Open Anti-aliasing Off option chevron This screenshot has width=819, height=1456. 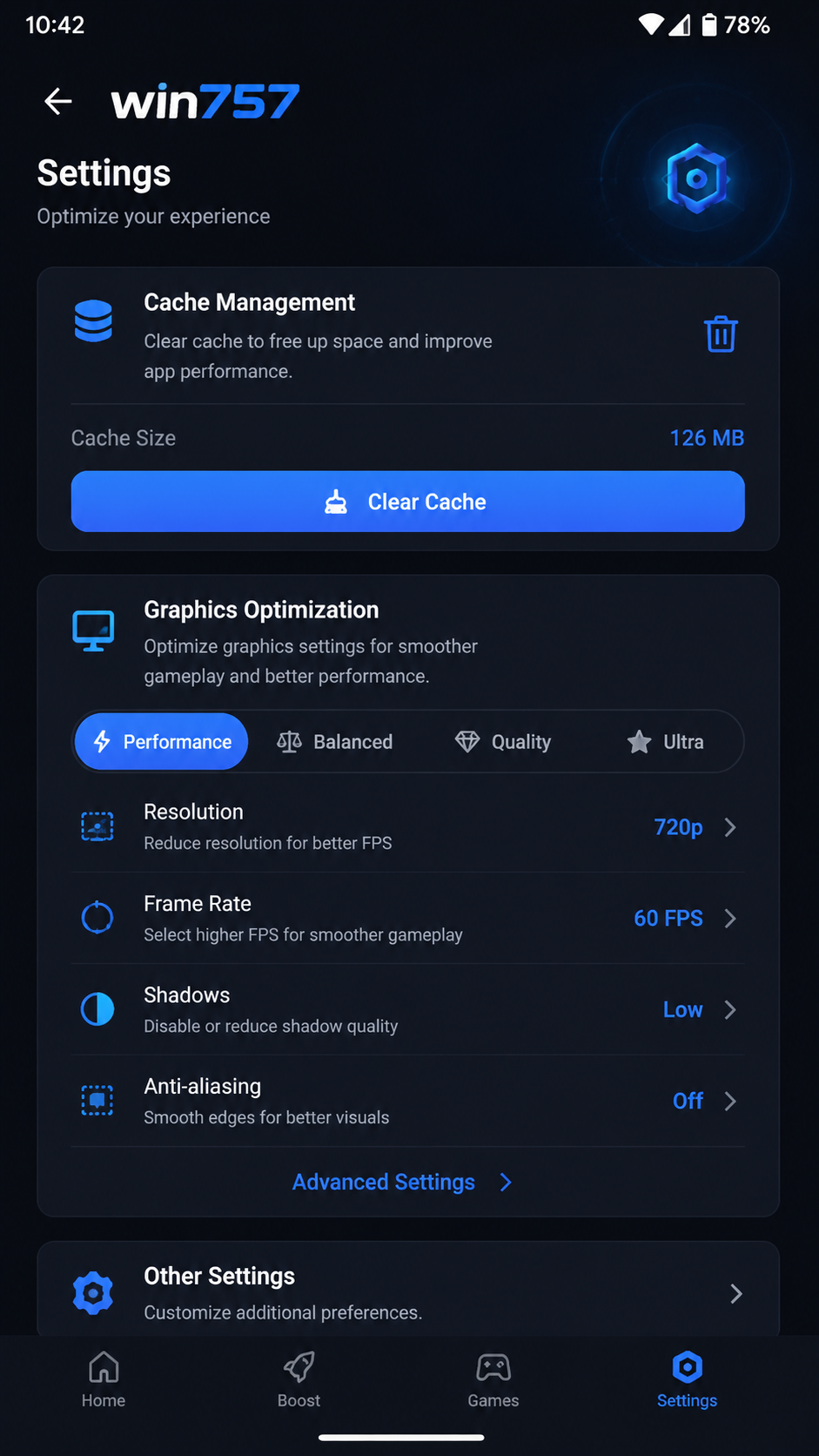tap(730, 1101)
